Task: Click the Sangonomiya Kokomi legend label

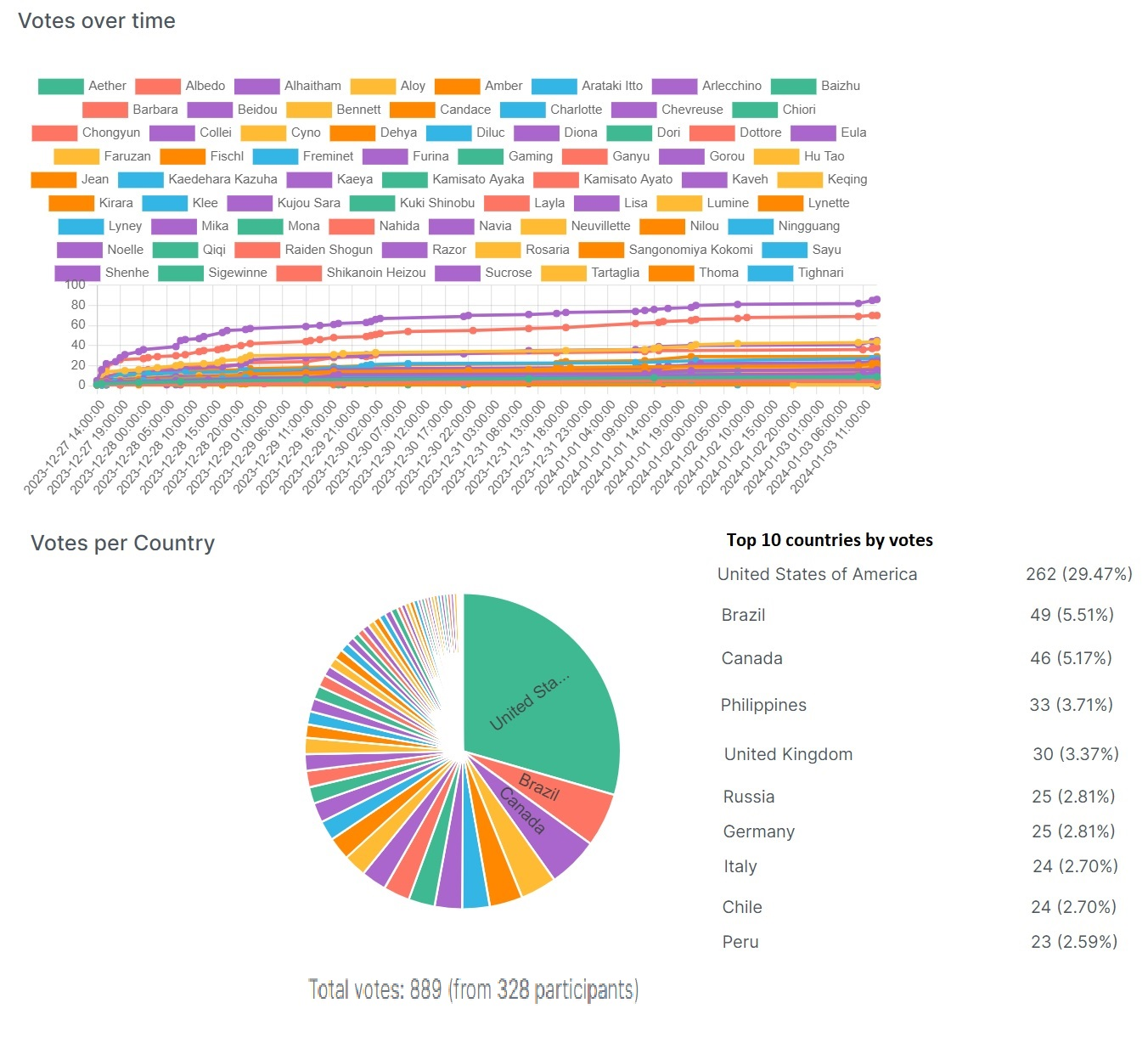Action: point(690,250)
